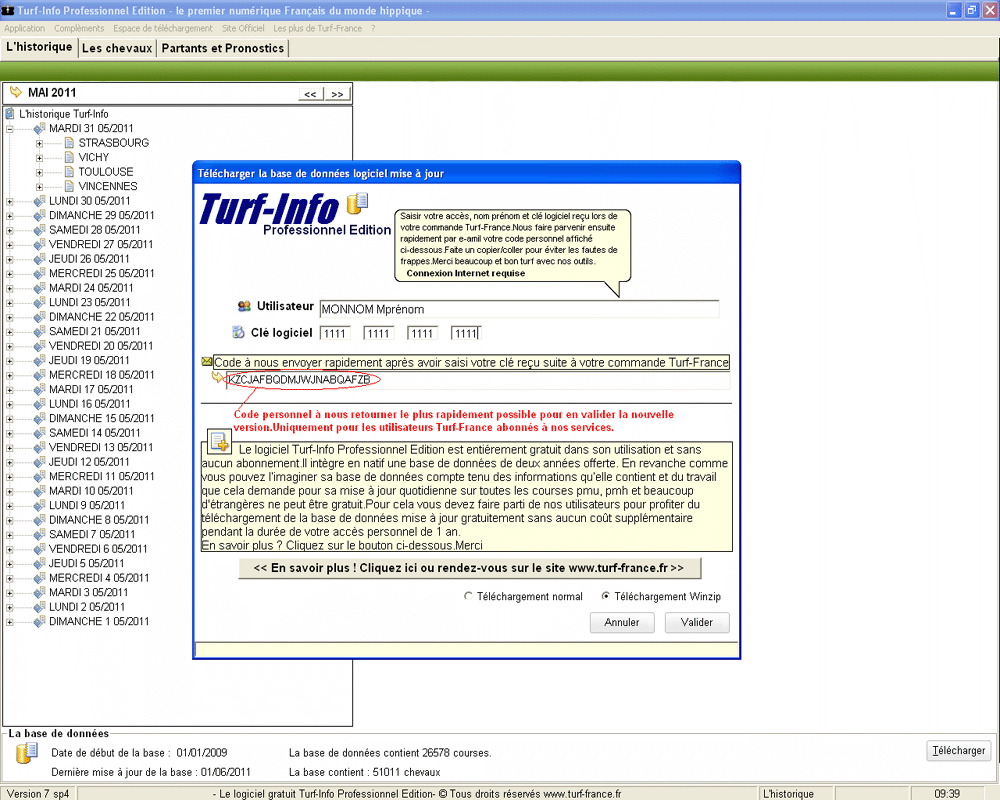Click the day icon for VENDREDI 27 05/2011
Image resolution: width=1000 pixels, height=800 pixels.
pos(40,244)
